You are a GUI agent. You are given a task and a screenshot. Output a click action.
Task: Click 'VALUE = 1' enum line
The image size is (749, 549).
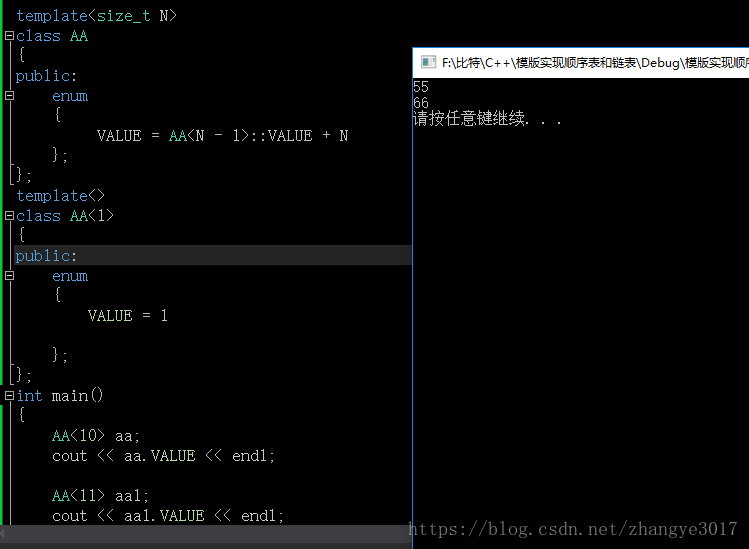128,315
